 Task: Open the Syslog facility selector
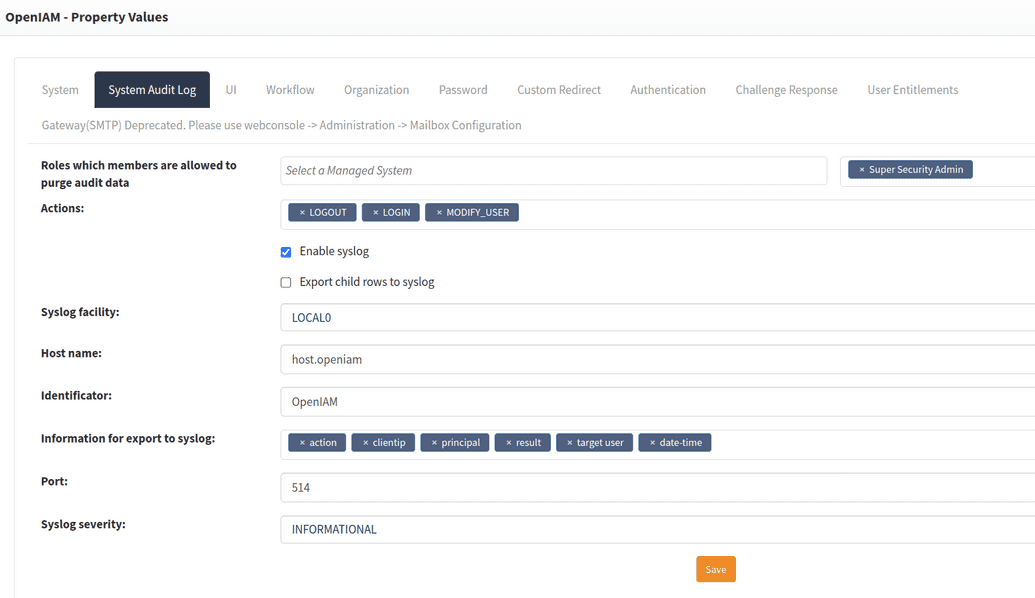(x=657, y=317)
